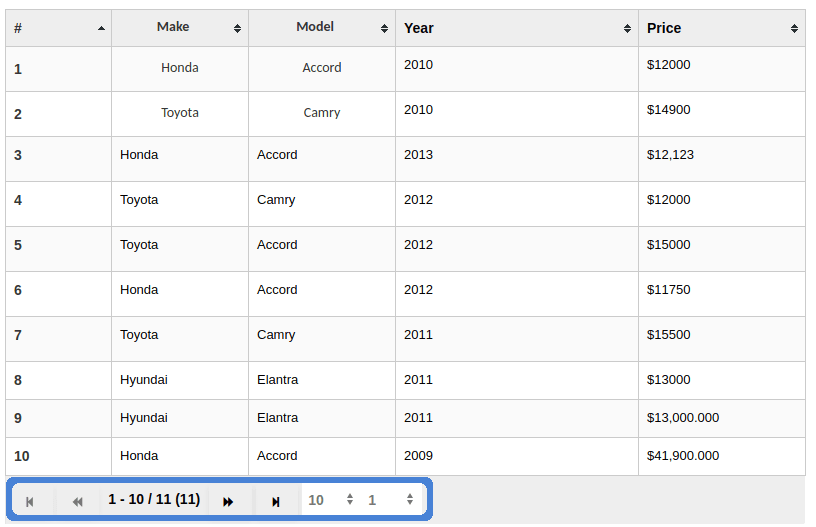Select row number 3 cell
The image size is (816, 527).
click(x=58, y=159)
